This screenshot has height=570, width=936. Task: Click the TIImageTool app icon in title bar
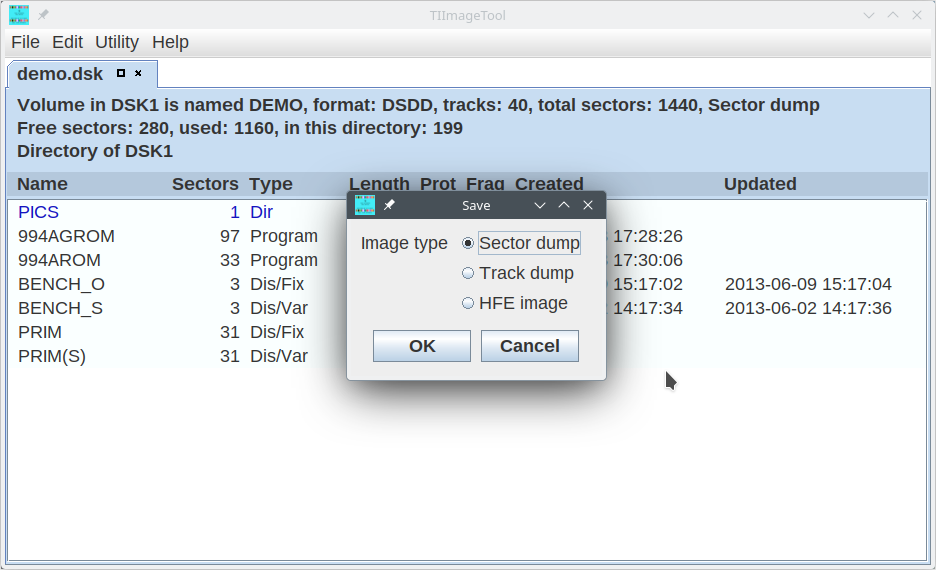[19, 14]
